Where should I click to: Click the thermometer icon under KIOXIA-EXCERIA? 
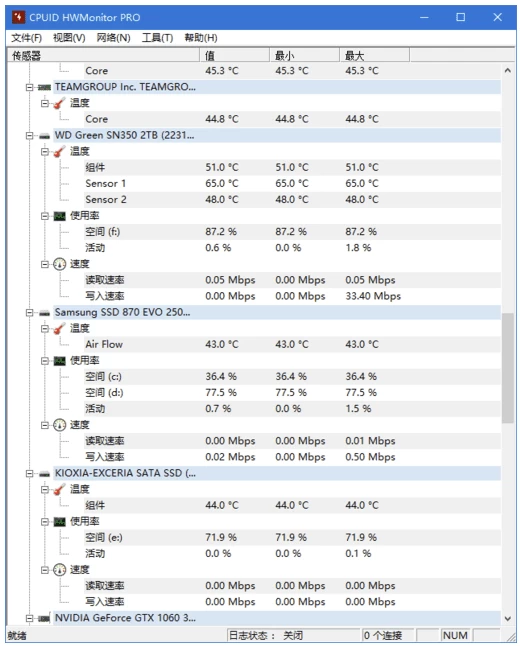pyautogui.click(x=60, y=489)
